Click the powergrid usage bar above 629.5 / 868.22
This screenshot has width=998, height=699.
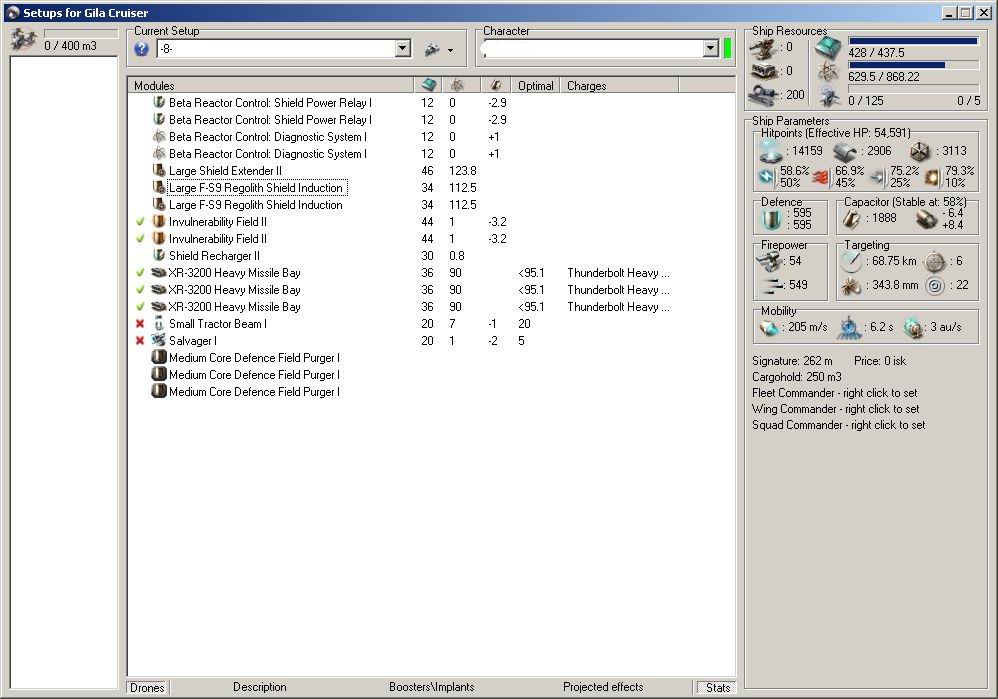pyautogui.click(x=913, y=65)
